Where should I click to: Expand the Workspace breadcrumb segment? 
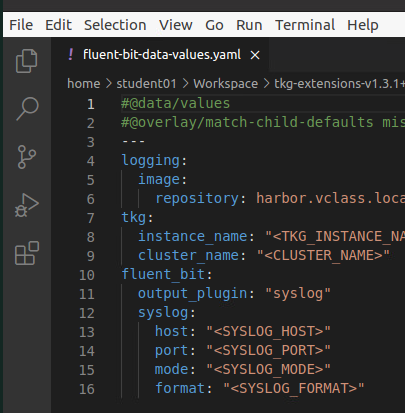click(226, 83)
